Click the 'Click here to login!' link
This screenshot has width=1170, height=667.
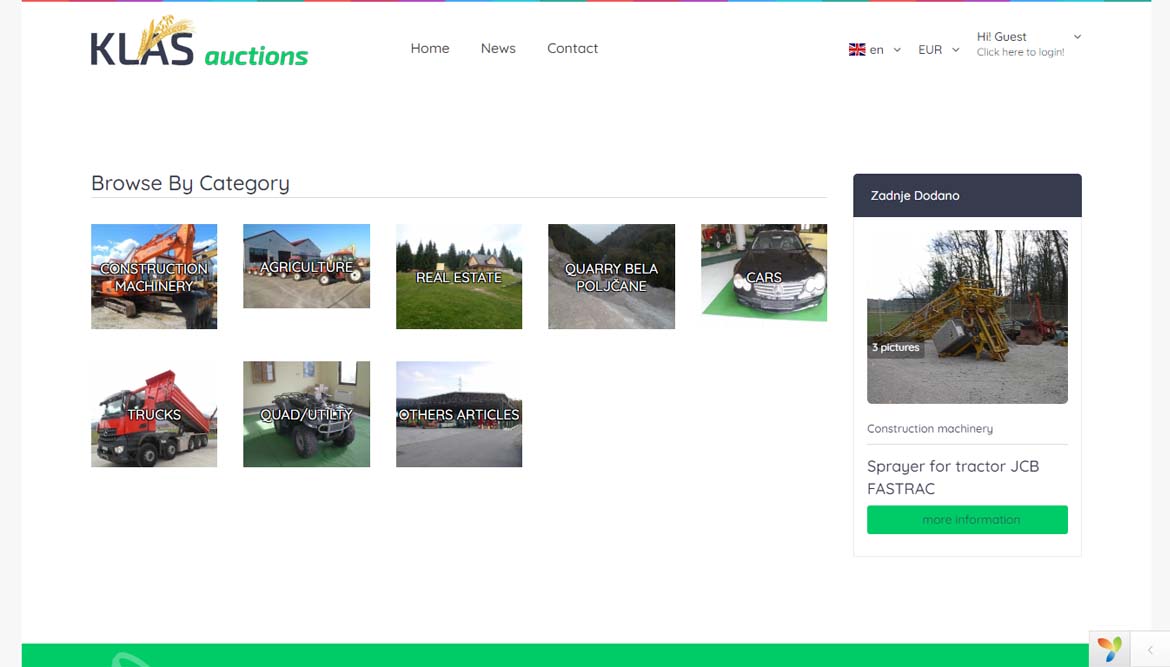(1020, 52)
